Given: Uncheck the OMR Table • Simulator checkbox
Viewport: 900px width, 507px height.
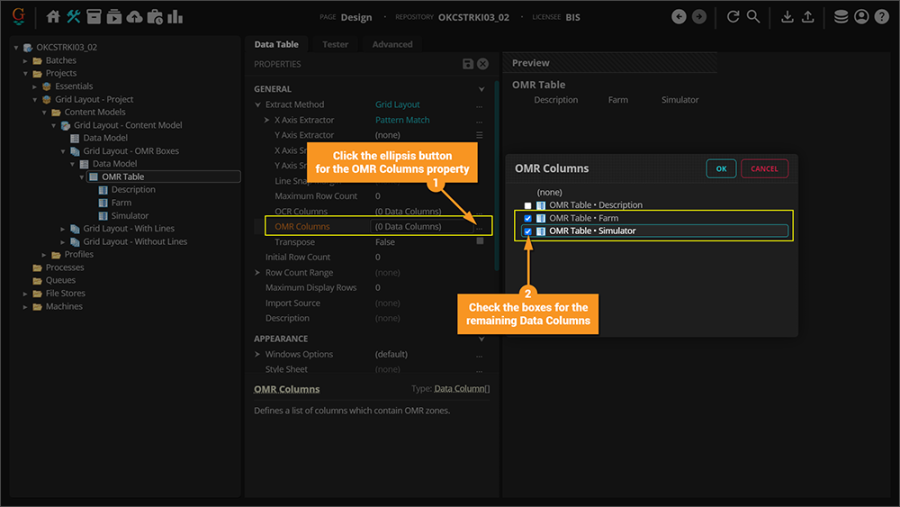Looking at the screenshot, I should (x=528, y=231).
